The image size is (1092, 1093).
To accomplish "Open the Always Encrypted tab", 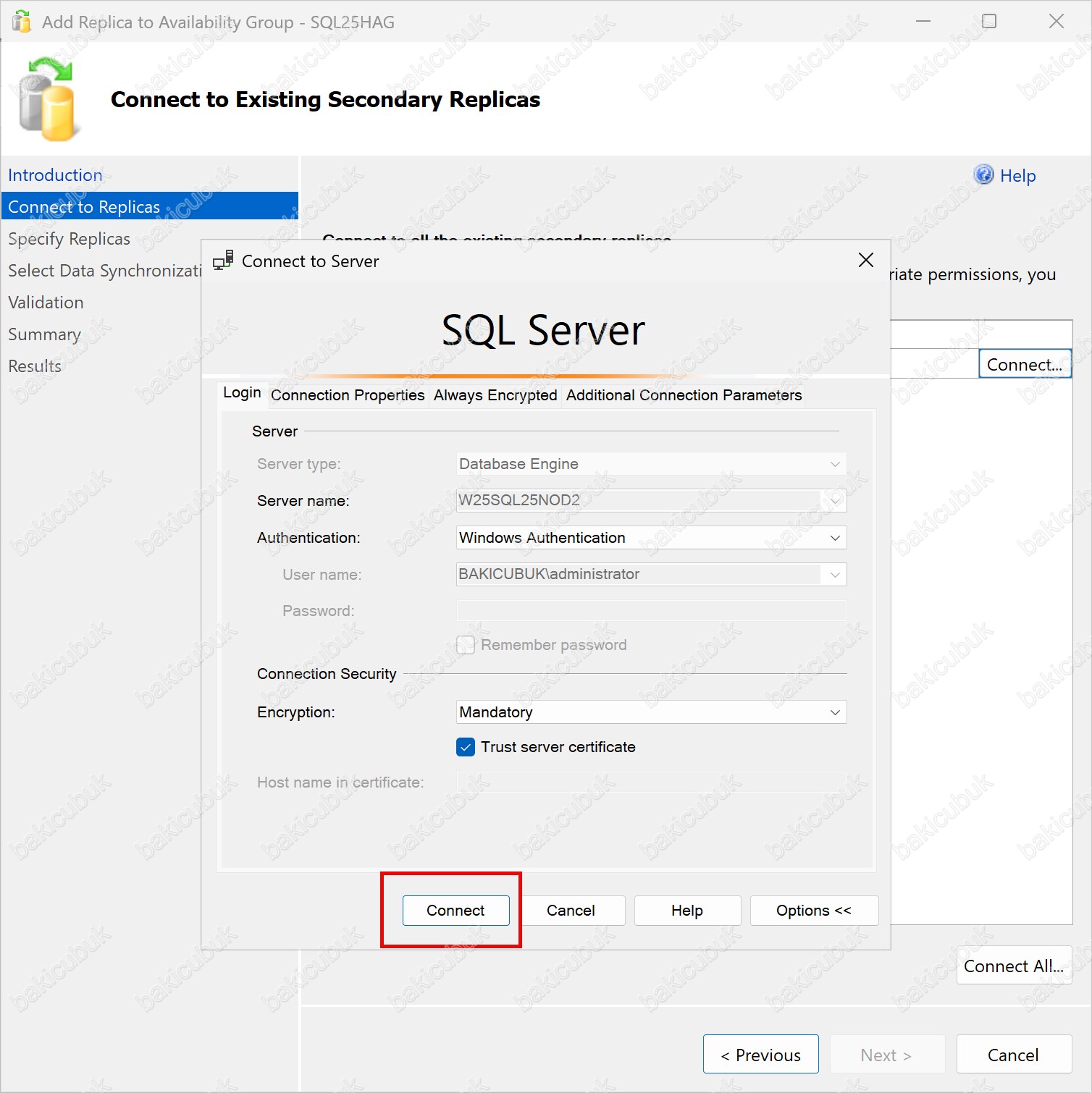I will pyautogui.click(x=495, y=395).
